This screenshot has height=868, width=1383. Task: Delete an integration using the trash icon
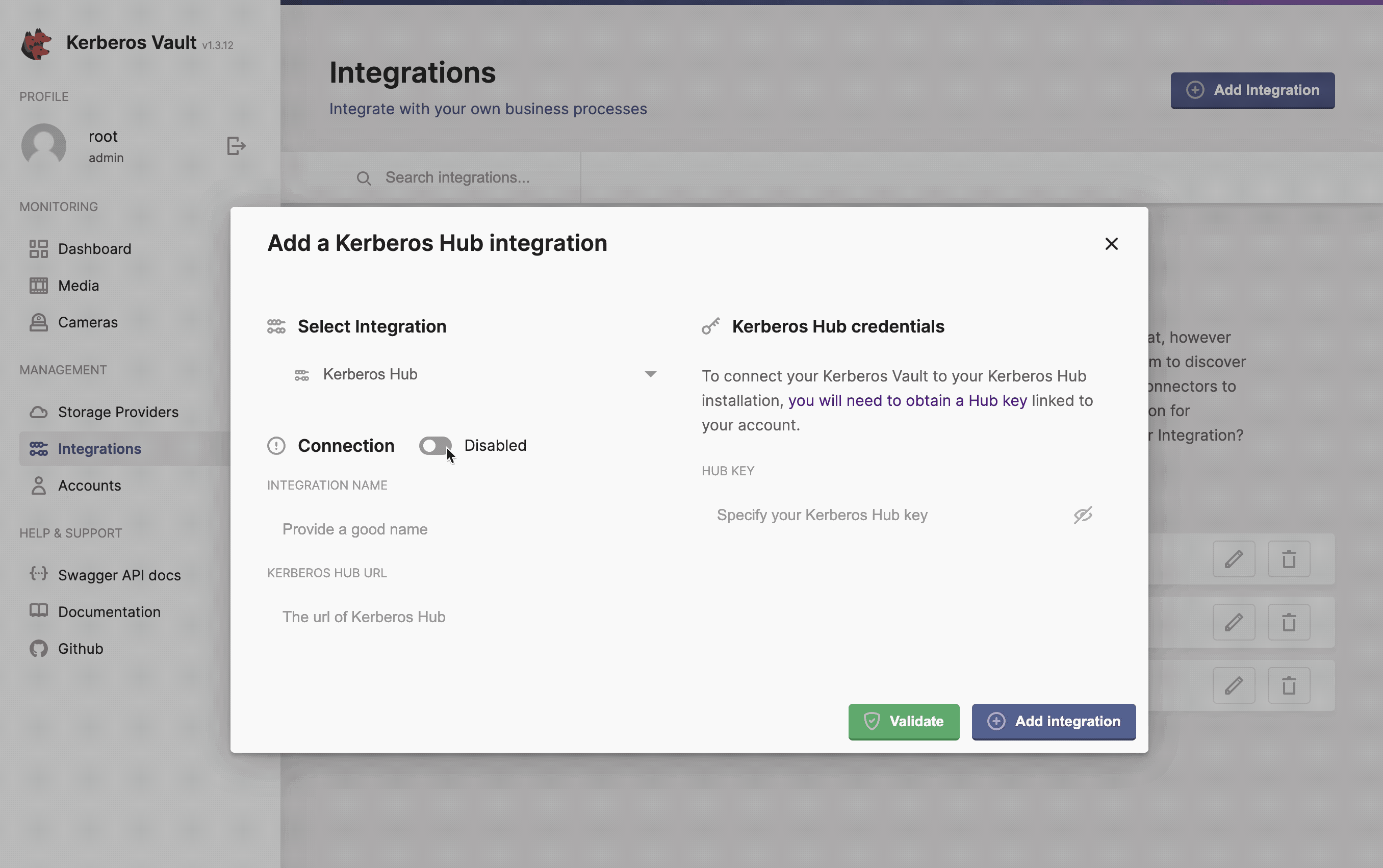[1288, 559]
